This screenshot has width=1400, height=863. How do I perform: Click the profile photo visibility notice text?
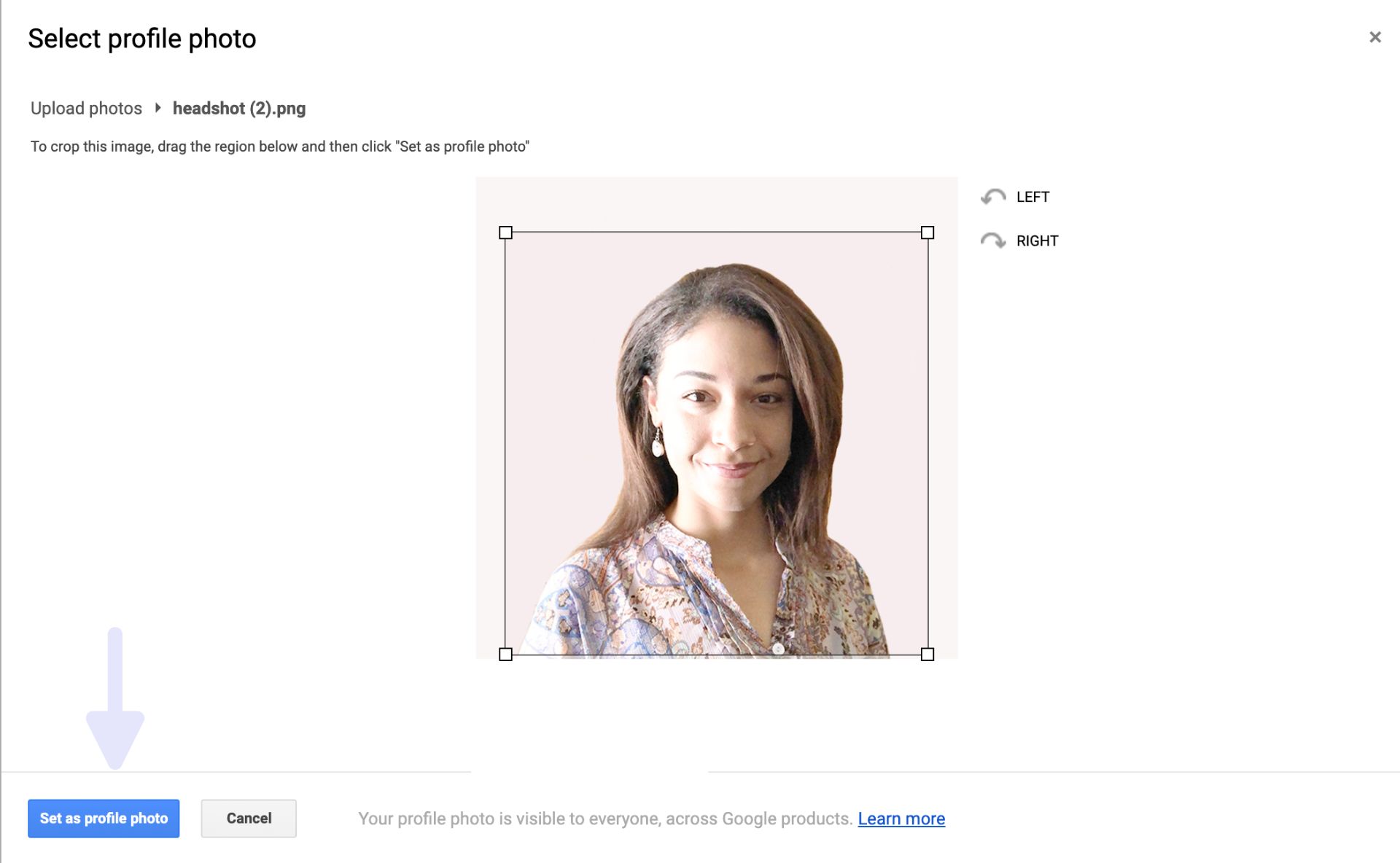click(x=605, y=819)
